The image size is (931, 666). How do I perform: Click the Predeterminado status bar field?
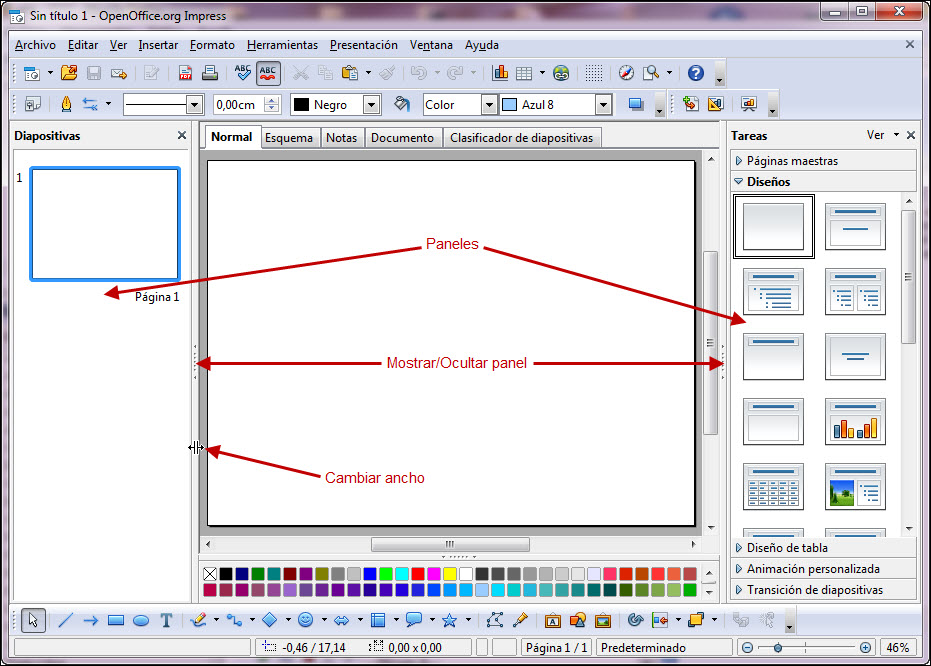664,648
